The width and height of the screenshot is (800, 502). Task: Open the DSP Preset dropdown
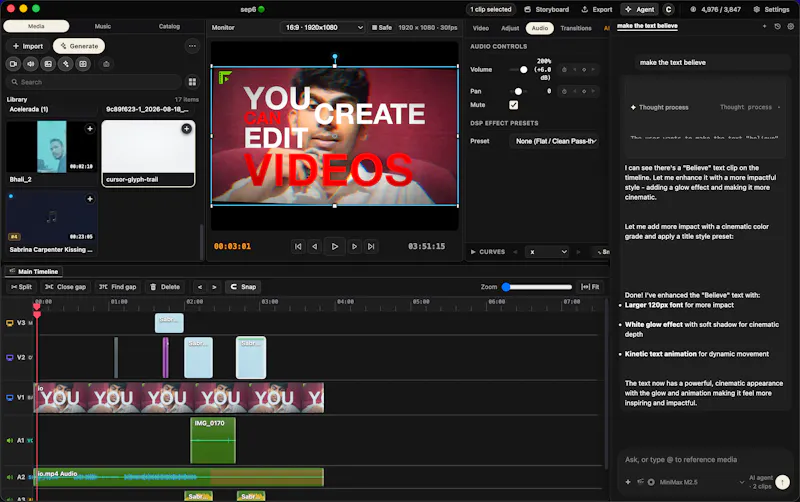click(x=555, y=141)
